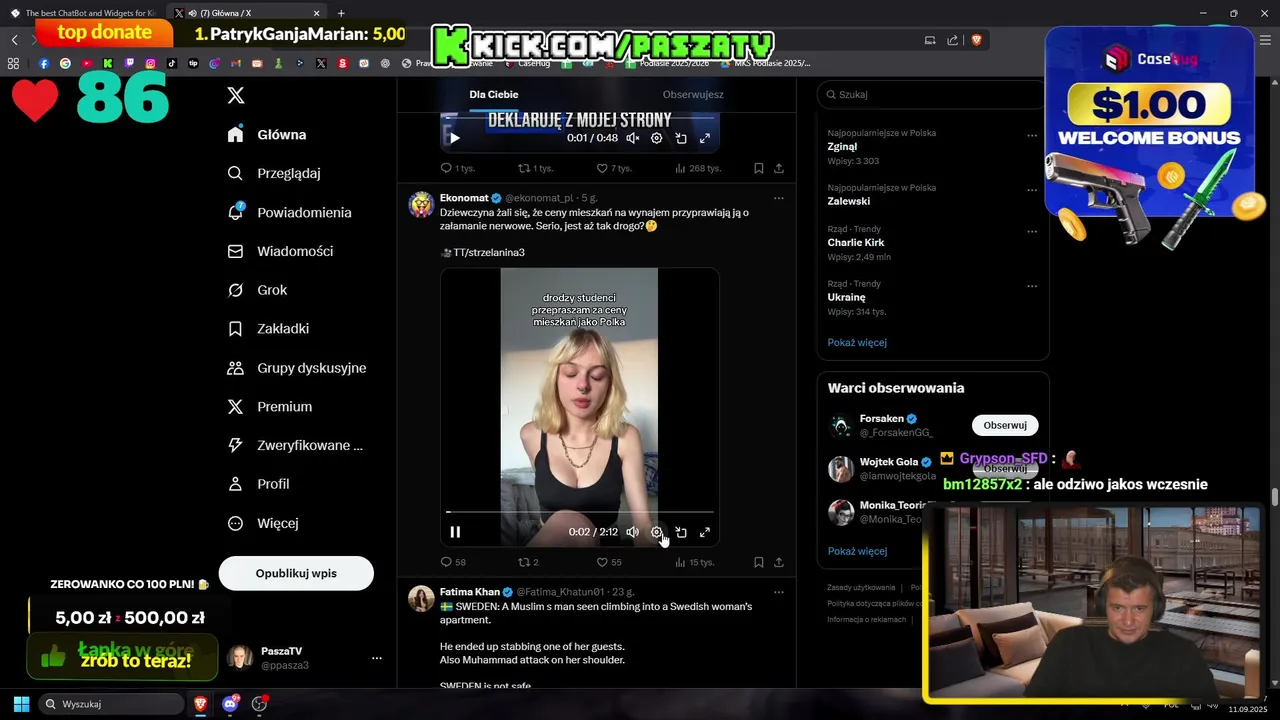Switch to the Obserwujesz tab
Screen dimensions: 1280x720
pyautogui.click(x=693, y=94)
